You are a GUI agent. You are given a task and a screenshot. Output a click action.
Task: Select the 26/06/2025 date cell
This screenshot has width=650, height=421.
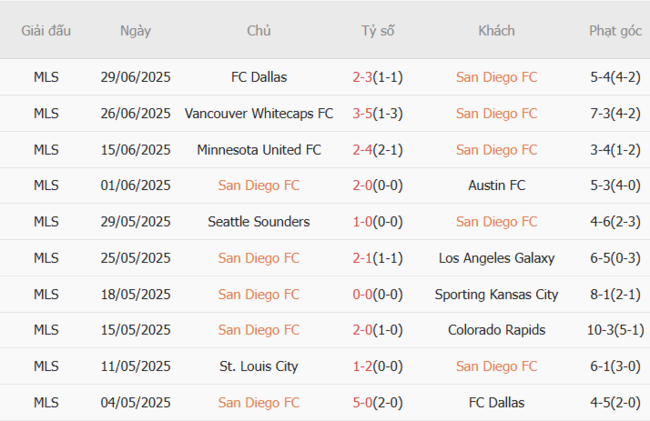[x=135, y=113]
